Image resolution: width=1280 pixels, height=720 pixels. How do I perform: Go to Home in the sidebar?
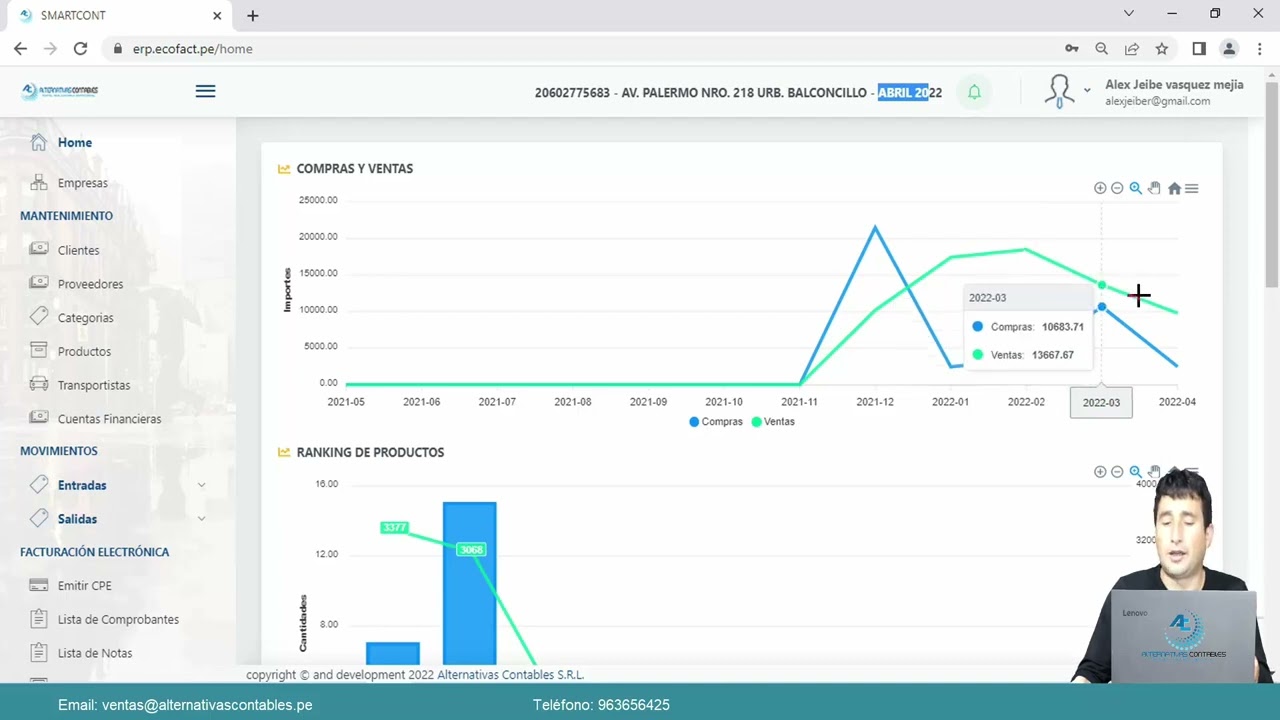74,142
